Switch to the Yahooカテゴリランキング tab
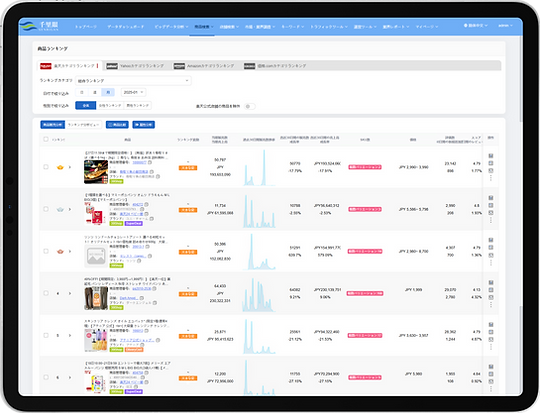This screenshot has width=540, height=413. 135,66
